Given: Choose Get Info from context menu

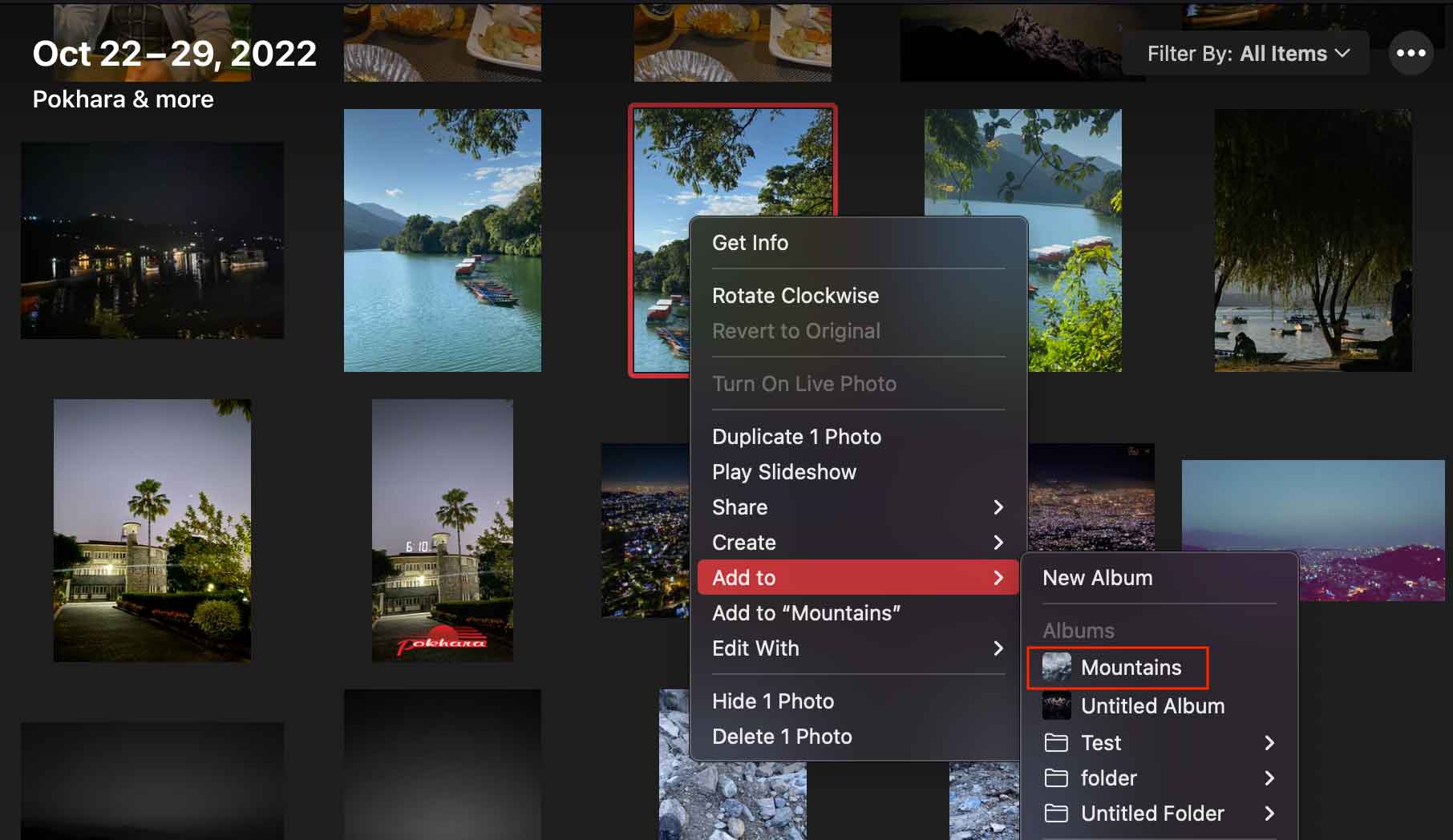Looking at the screenshot, I should [858, 243].
